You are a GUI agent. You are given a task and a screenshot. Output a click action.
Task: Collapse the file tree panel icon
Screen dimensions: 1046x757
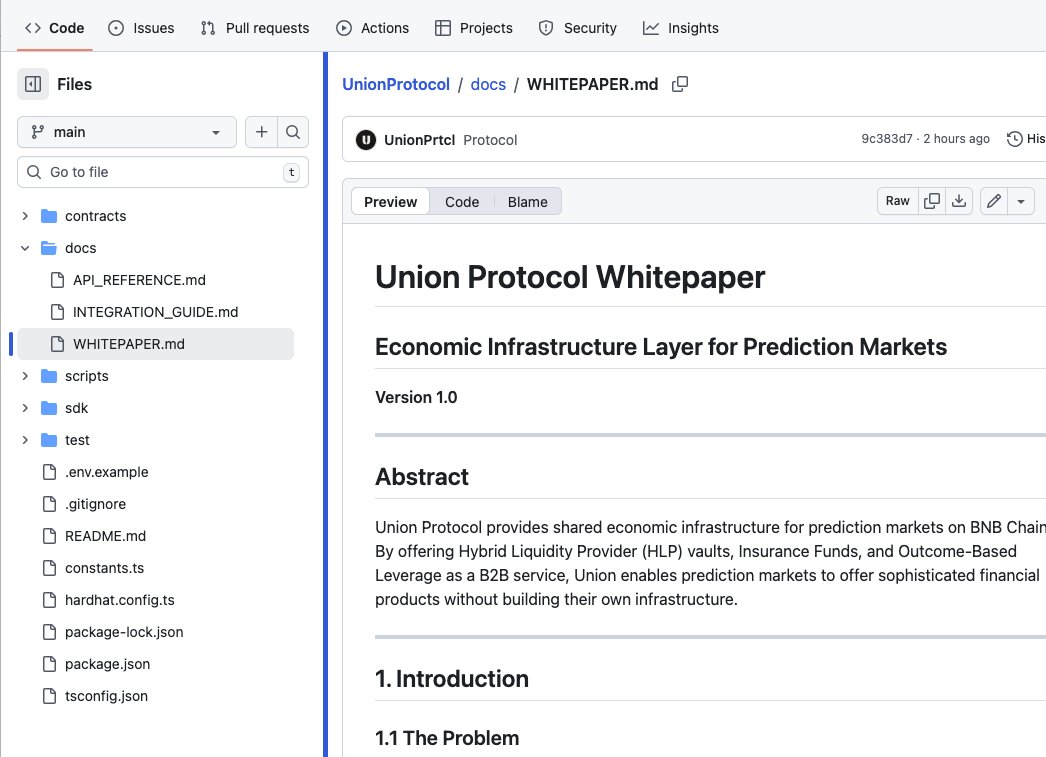pos(33,84)
